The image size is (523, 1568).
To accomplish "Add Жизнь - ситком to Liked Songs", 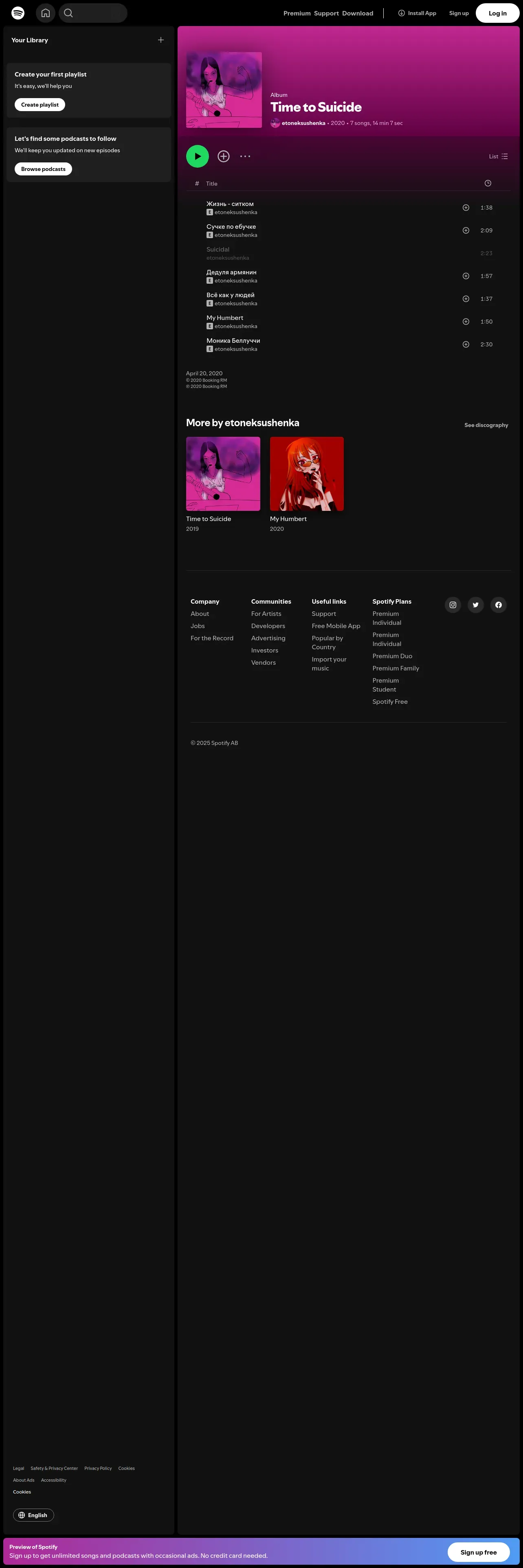I will [466, 208].
